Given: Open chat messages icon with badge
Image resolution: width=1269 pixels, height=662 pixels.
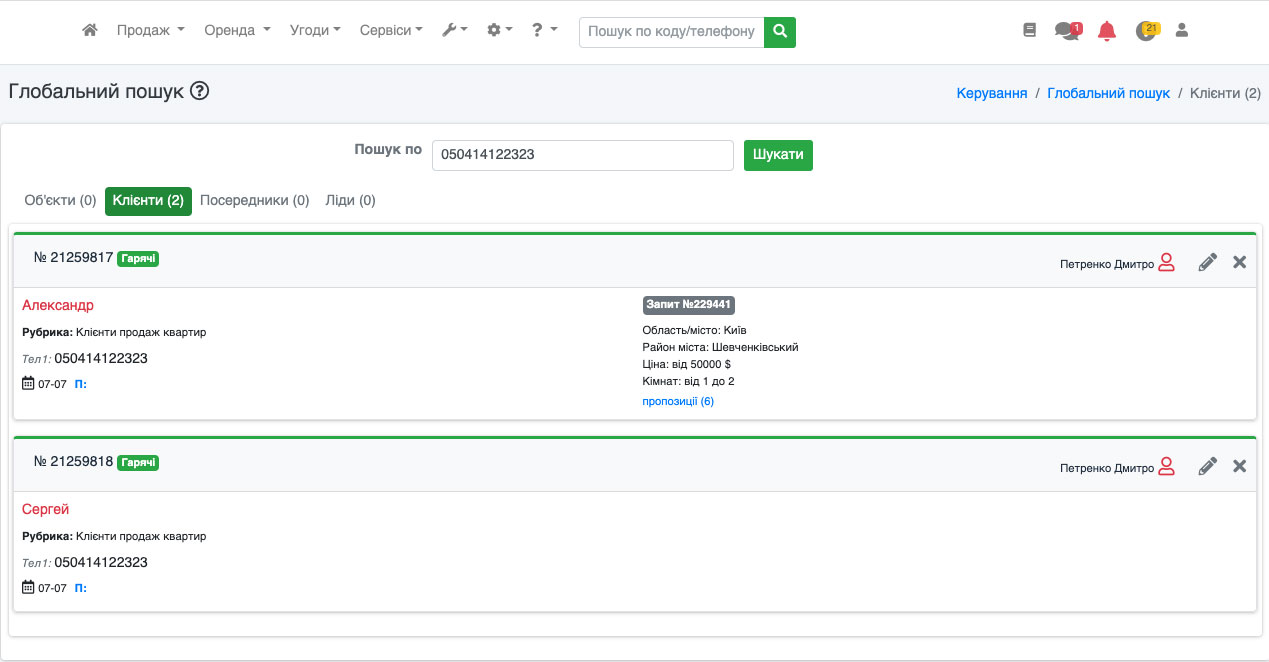Looking at the screenshot, I should (x=1066, y=31).
